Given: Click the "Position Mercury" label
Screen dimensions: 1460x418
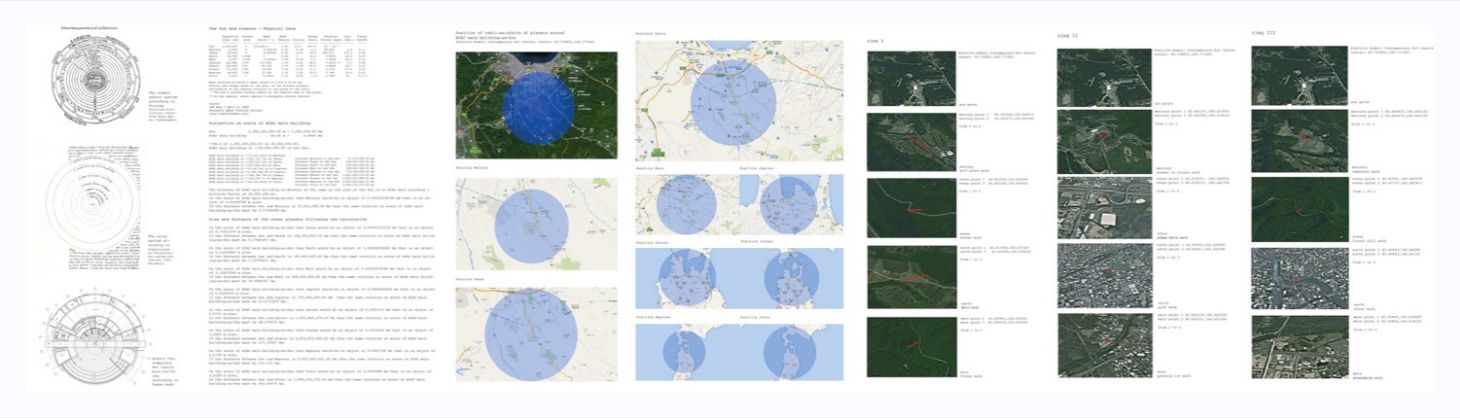Looking at the screenshot, I should [470, 169].
